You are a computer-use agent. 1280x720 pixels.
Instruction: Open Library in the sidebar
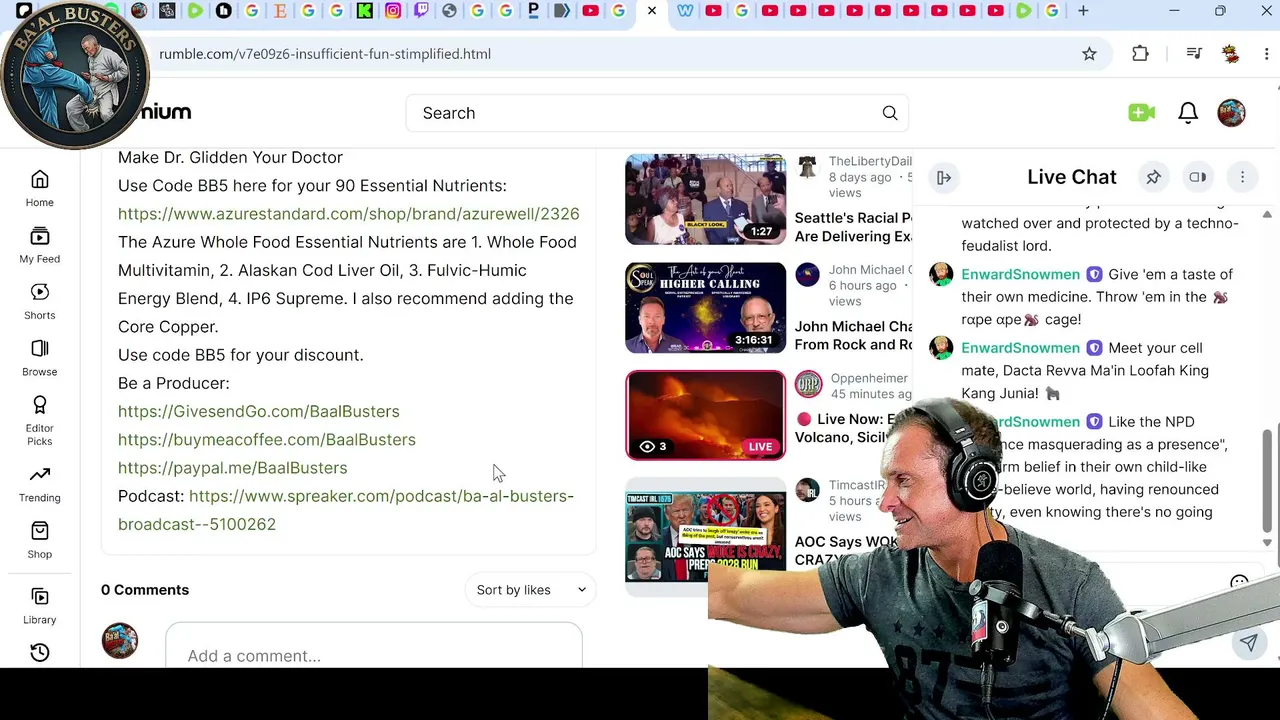click(40, 606)
